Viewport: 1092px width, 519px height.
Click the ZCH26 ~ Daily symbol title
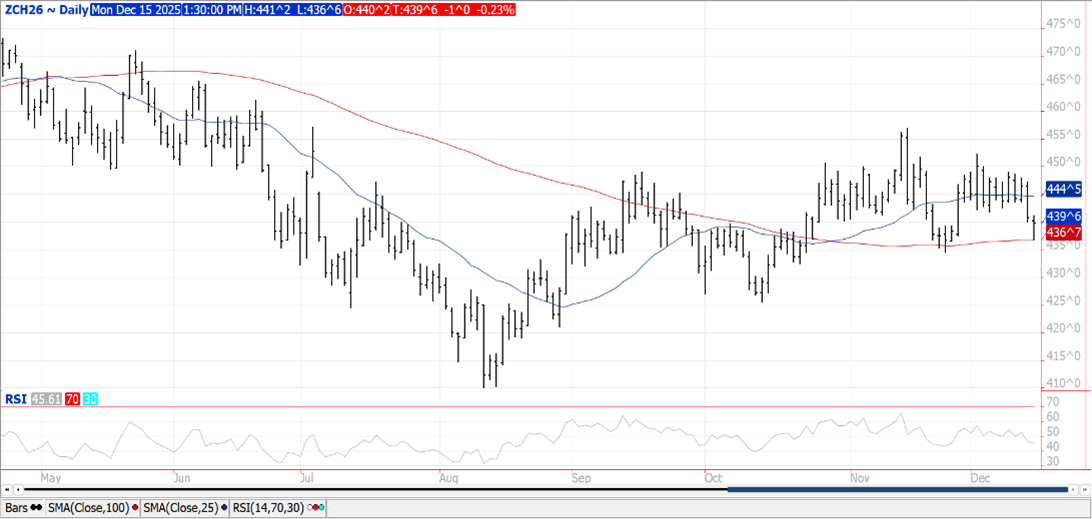pyautogui.click(x=45, y=9)
